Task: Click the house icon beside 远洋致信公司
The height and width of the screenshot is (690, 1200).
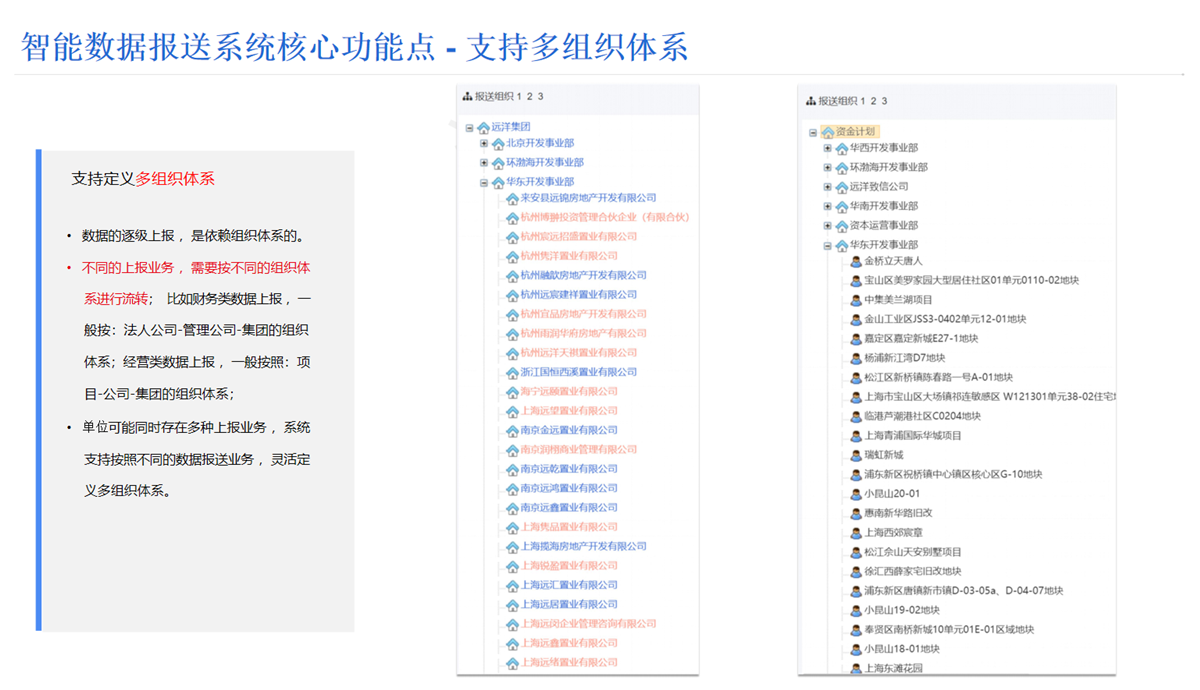Action: pos(842,188)
